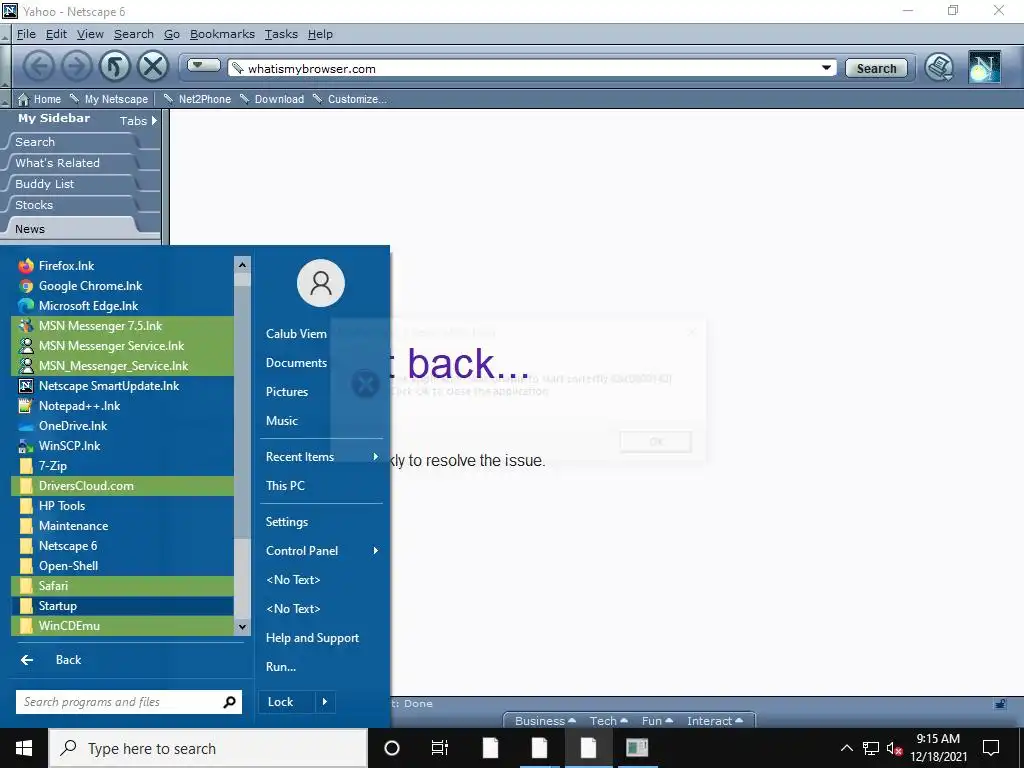The height and width of the screenshot is (768, 1024).
Task: Open the Startup folder in programs
Action: (122, 606)
